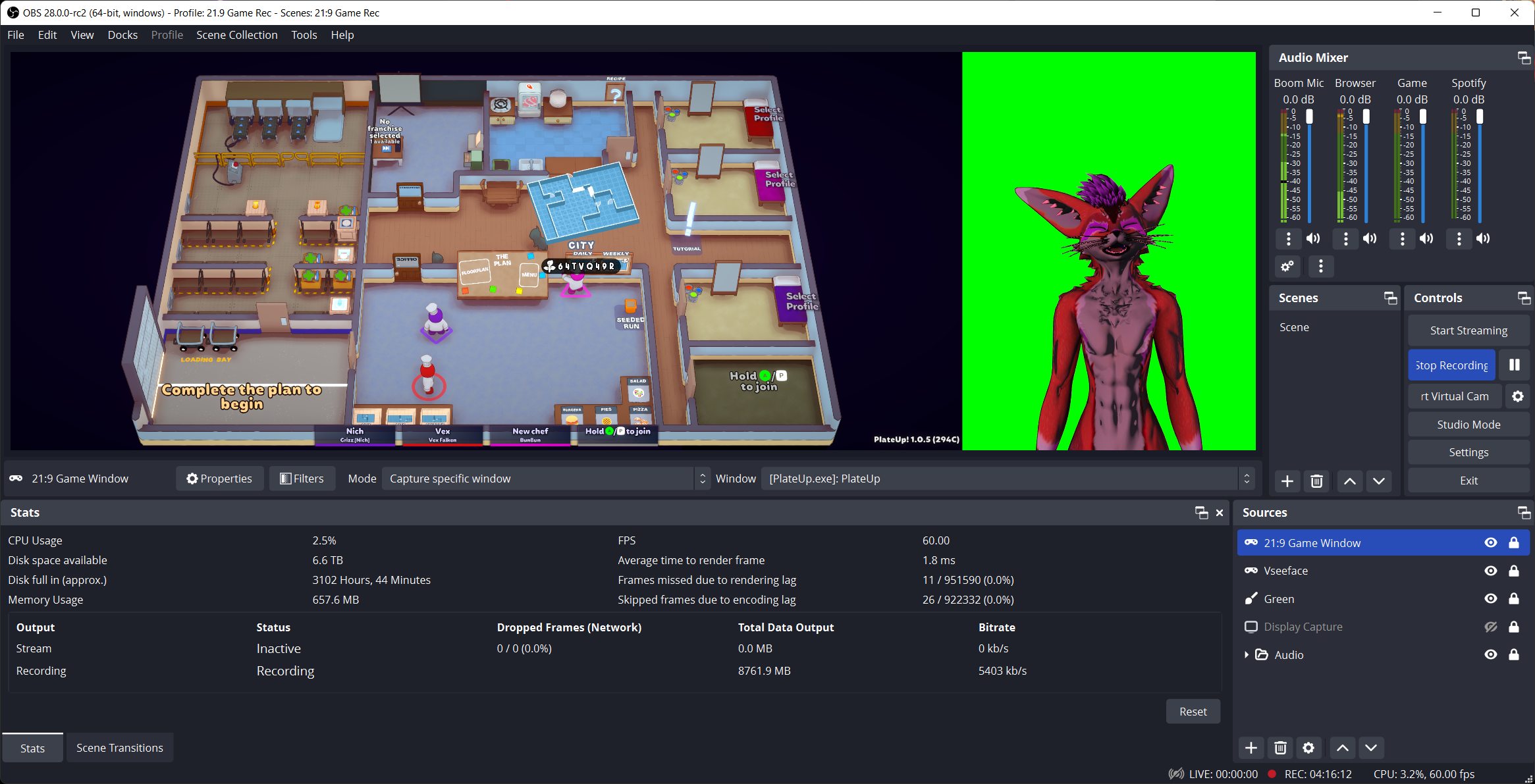Open source properties gear in Sources toolbar
This screenshot has width=1535, height=784.
click(x=1308, y=748)
